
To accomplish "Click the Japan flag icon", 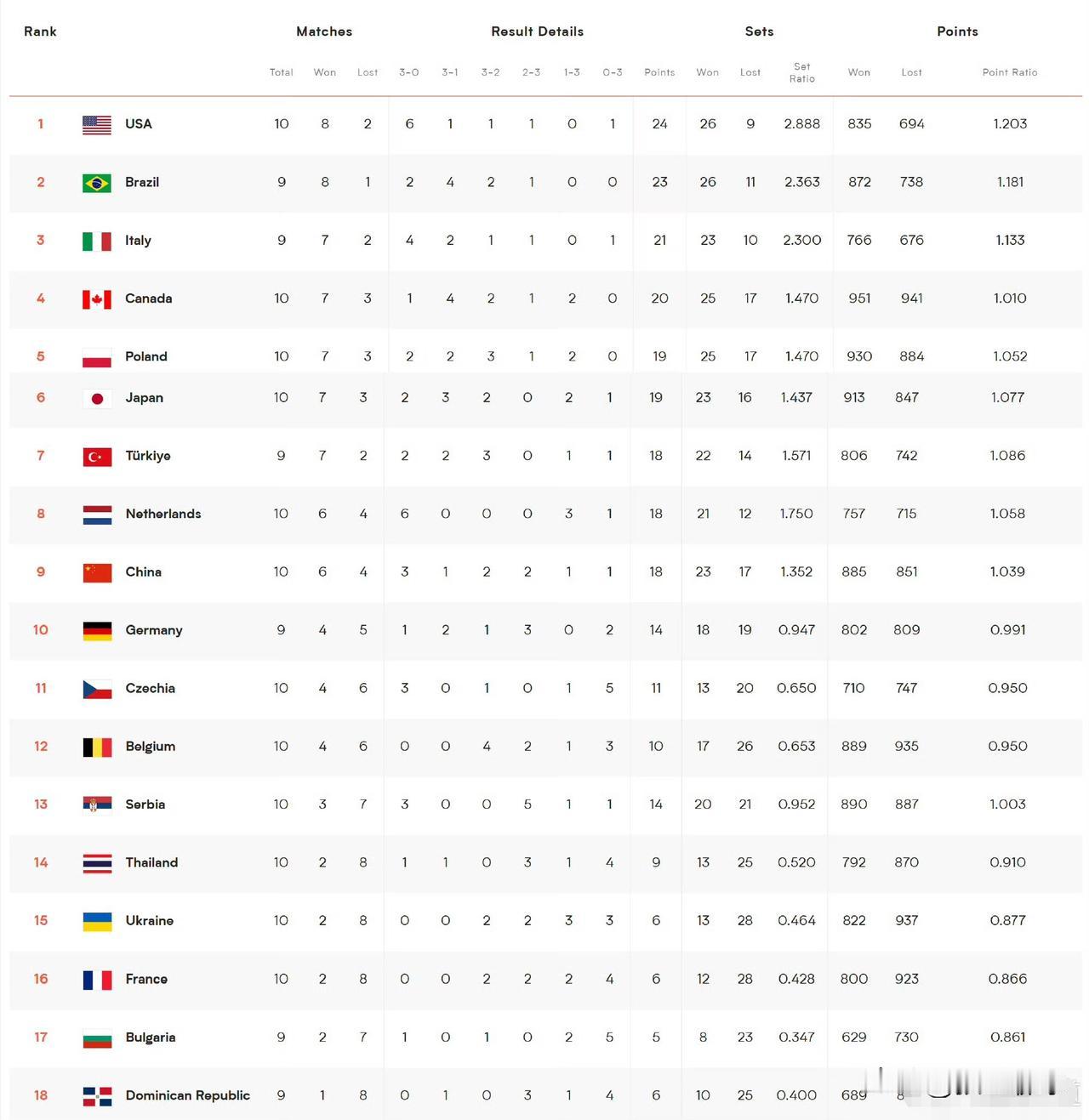I will tap(97, 398).
